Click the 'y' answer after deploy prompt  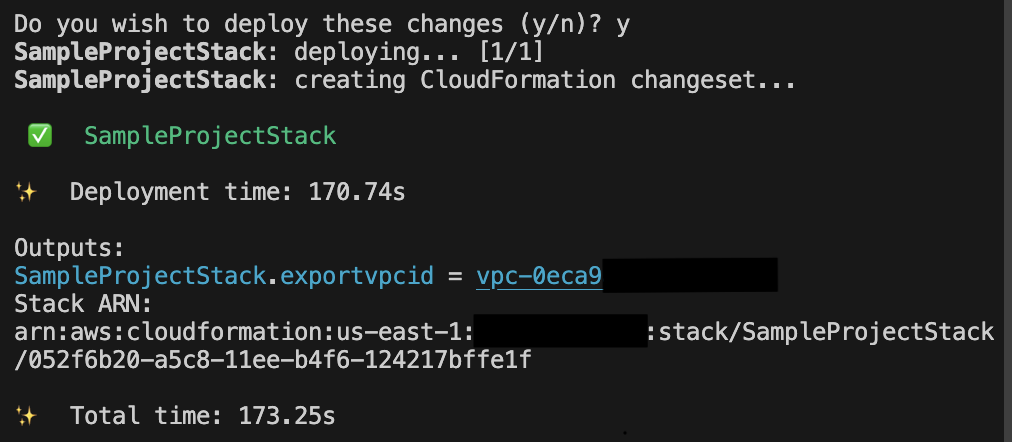(x=623, y=26)
